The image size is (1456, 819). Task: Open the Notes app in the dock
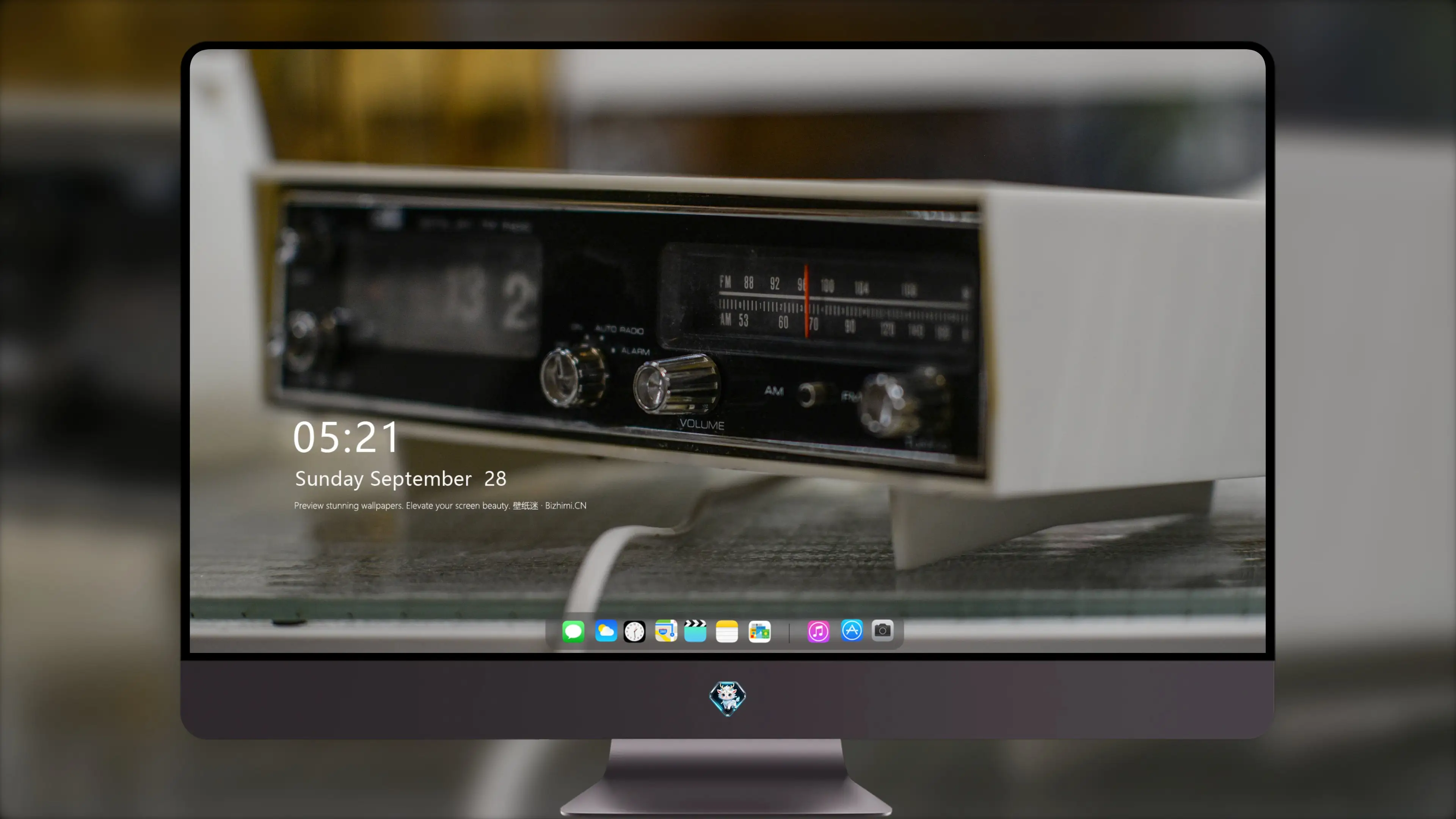(727, 631)
